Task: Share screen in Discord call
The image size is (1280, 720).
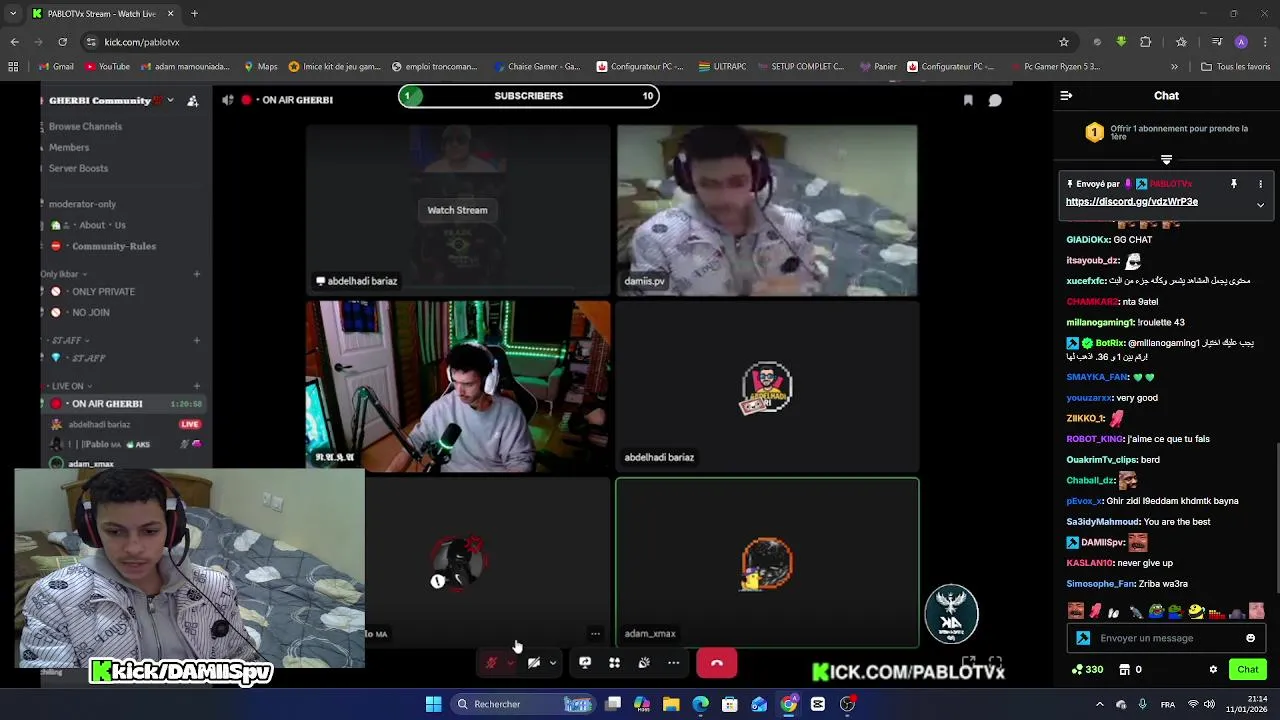Action: tap(585, 663)
